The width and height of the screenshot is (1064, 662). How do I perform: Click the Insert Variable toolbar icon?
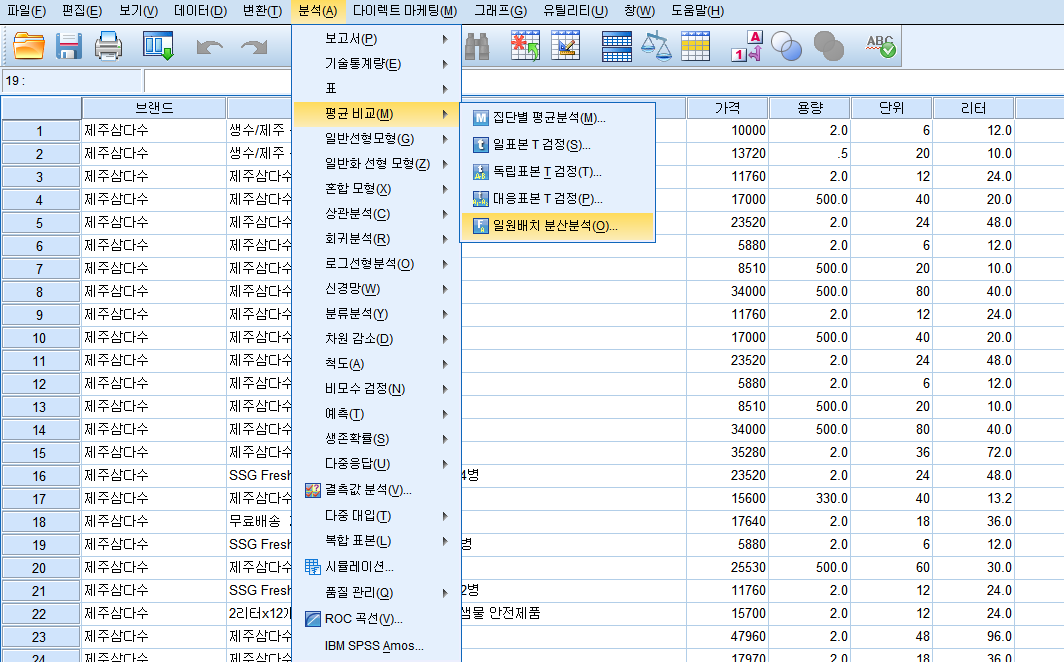tap(565, 46)
